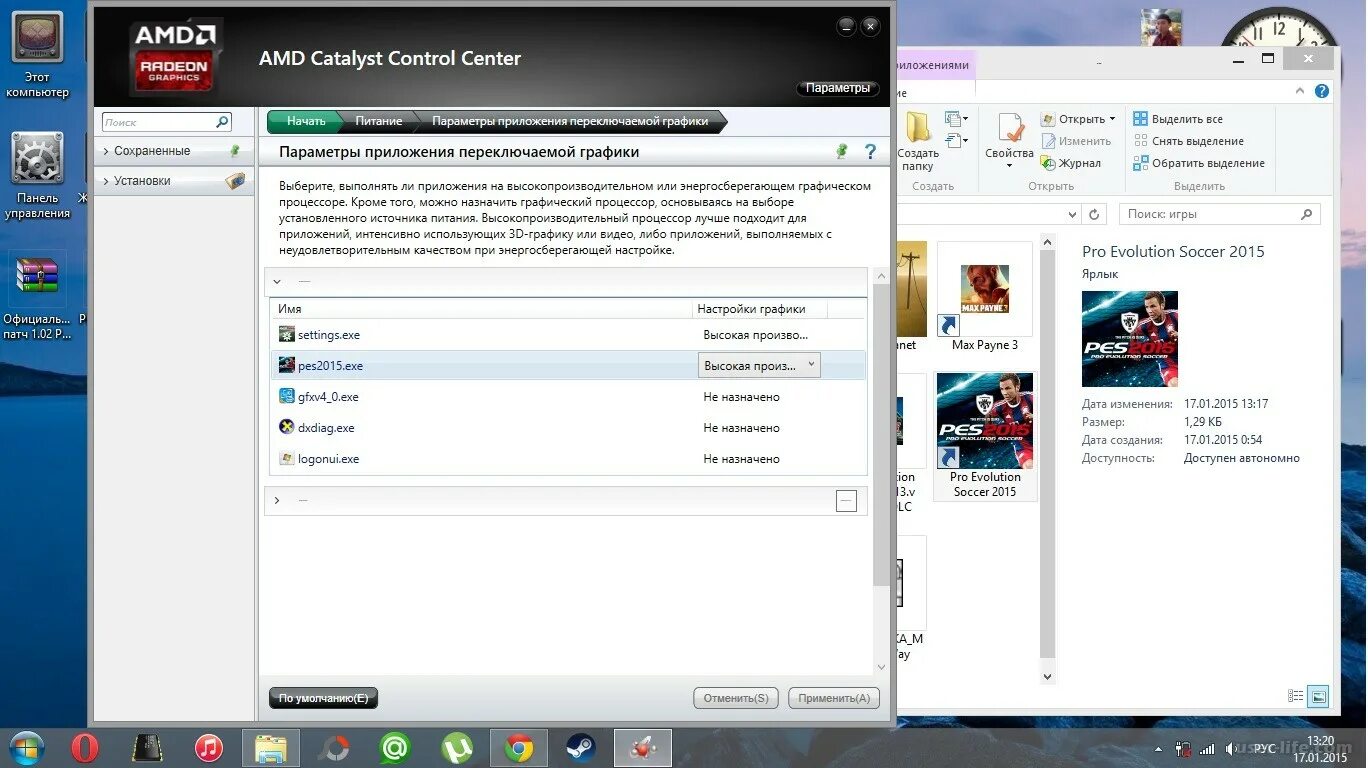Open Catalyst help question mark icon

(870, 152)
